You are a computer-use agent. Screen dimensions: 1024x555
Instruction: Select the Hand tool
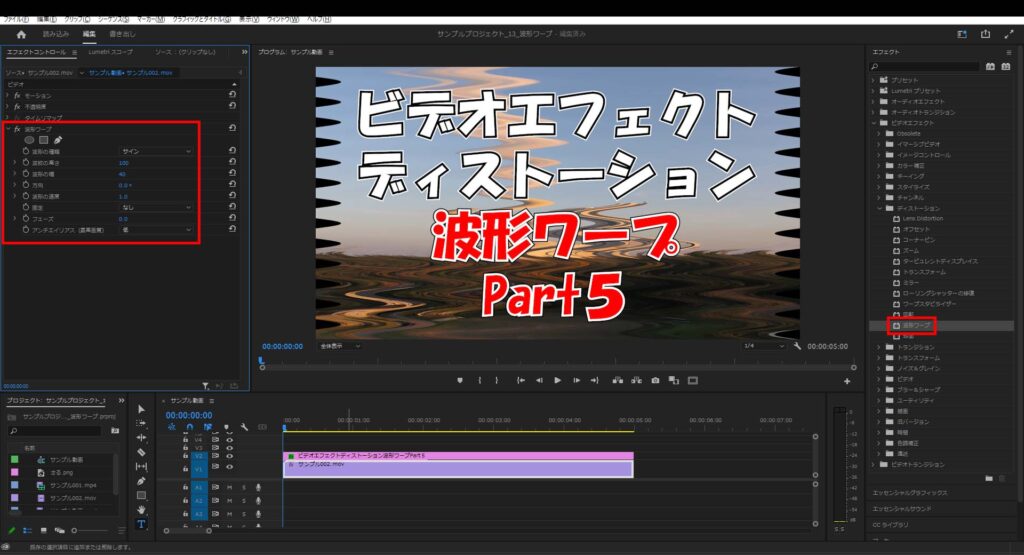[x=142, y=510]
